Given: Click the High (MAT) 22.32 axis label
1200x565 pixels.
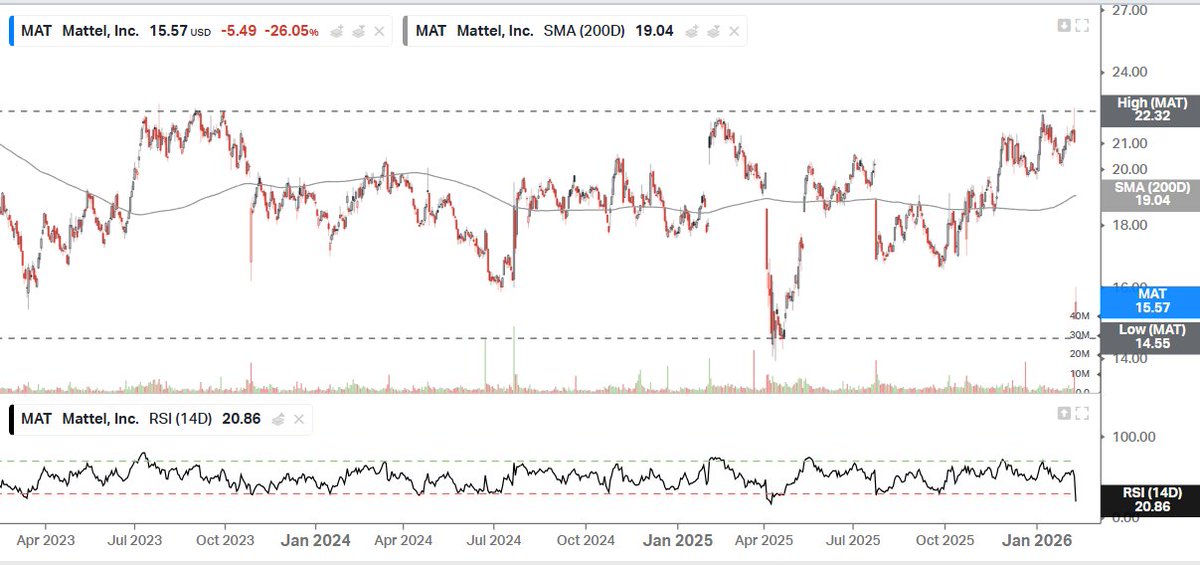Looking at the screenshot, I should pos(1150,110).
